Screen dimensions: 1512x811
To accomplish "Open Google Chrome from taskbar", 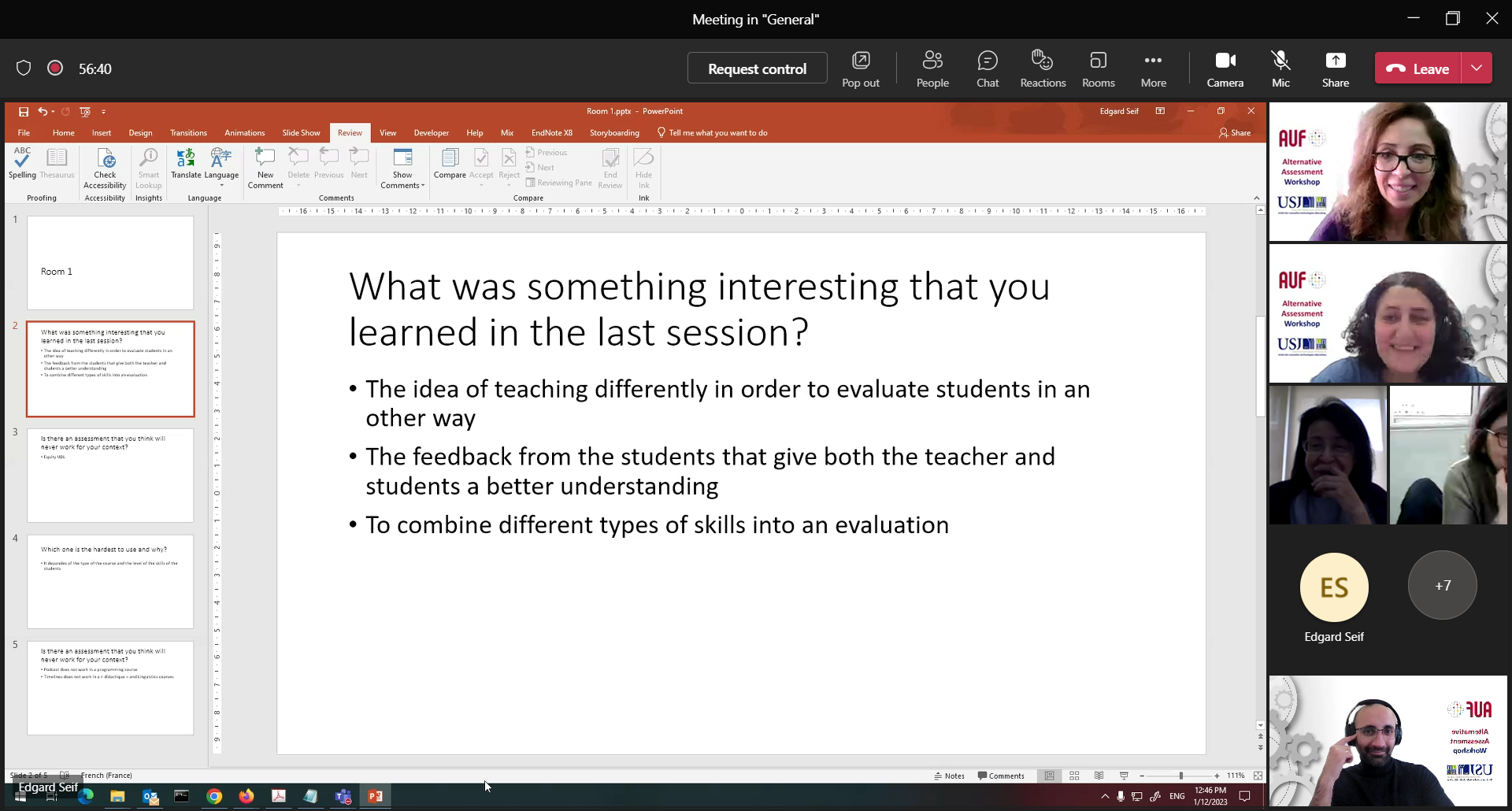I will pyautogui.click(x=214, y=796).
